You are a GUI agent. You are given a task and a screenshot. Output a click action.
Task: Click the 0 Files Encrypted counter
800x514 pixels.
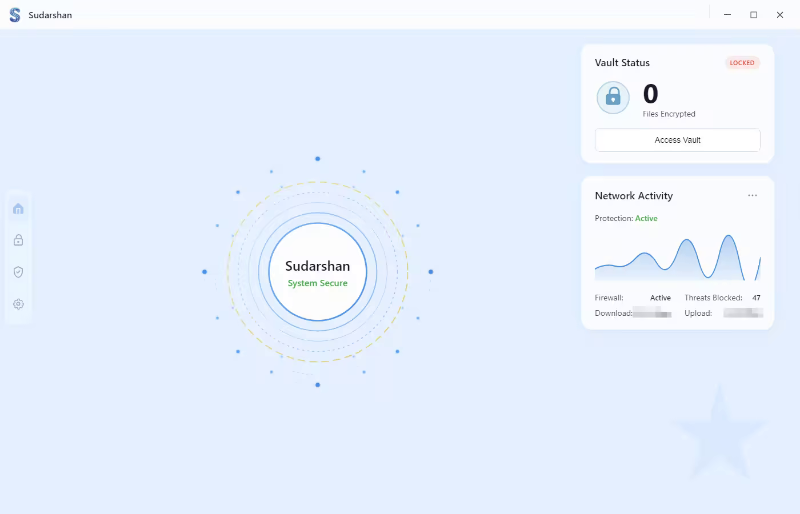[x=651, y=95]
